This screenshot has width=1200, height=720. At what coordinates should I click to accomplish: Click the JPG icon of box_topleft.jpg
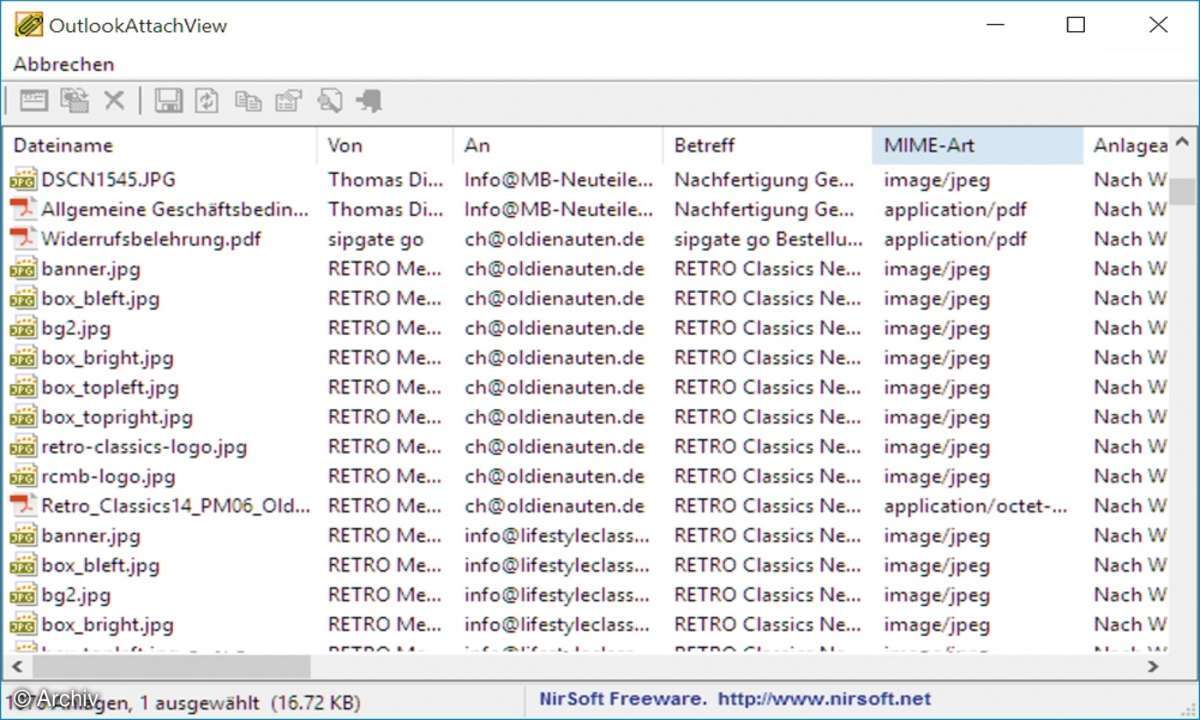pos(23,388)
